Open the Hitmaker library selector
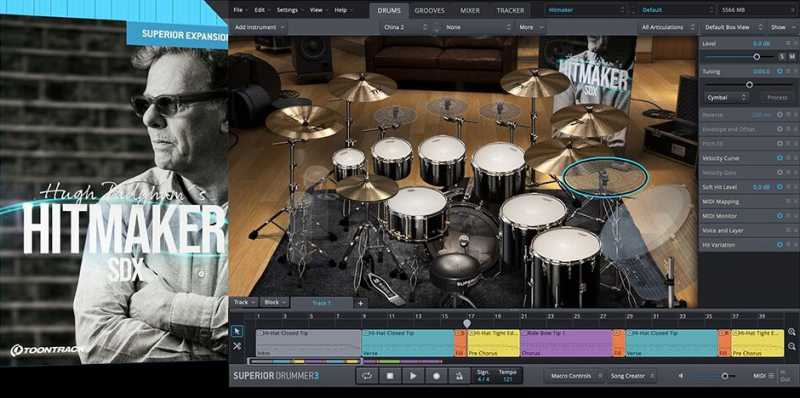The width and height of the screenshot is (800, 398). [585, 10]
